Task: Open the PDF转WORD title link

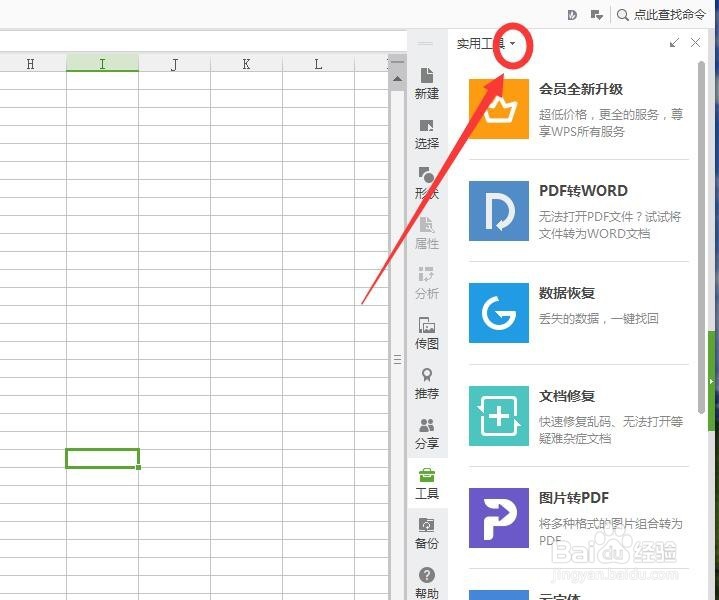Action: pyautogui.click(x=583, y=191)
